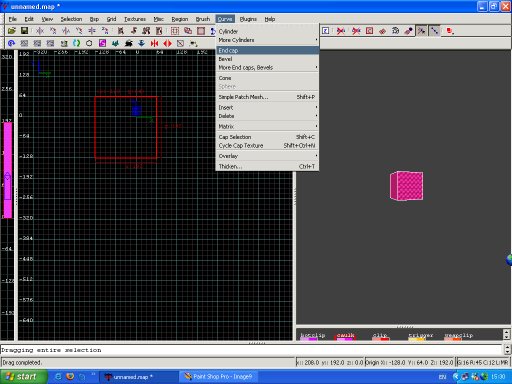Screen dimensions: 512x384
Task: Expand the Delete submenu
Action: (267, 116)
